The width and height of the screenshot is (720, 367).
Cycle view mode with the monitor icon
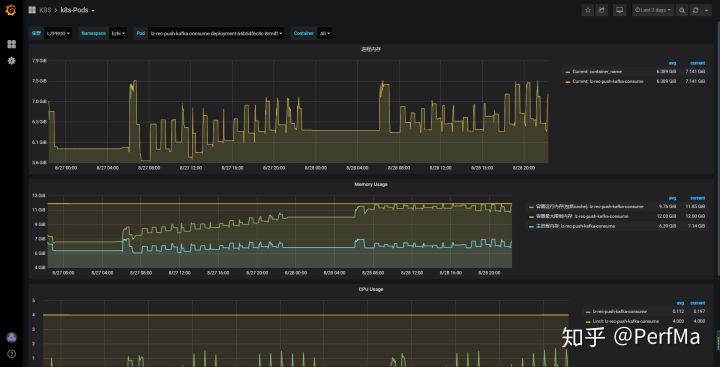(619, 10)
